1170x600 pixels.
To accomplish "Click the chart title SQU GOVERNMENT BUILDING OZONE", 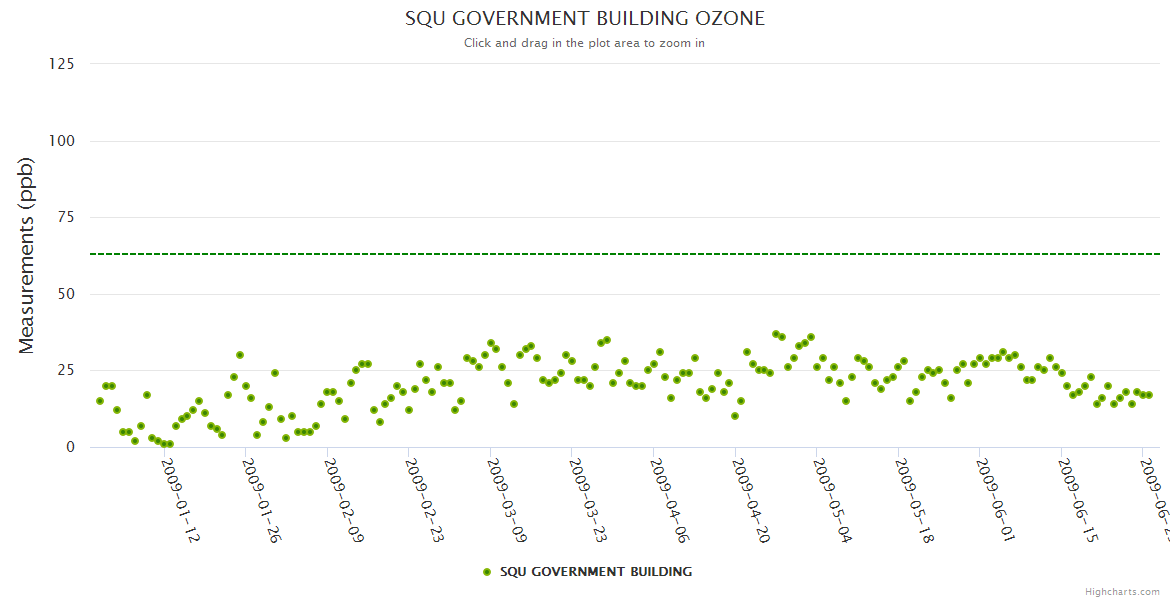I will [x=585, y=19].
